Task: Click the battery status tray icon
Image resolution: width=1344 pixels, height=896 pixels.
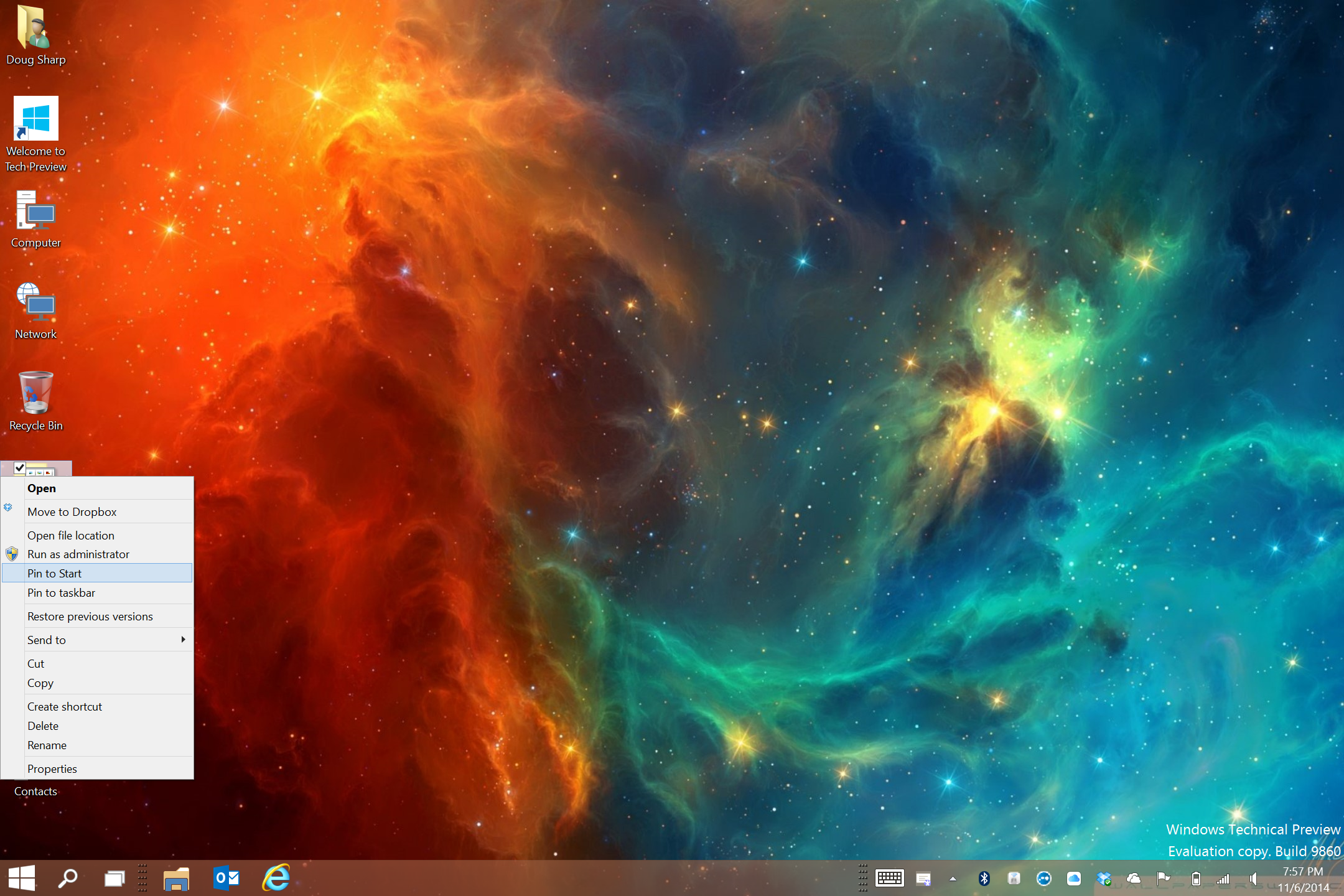Action: pyautogui.click(x=1195, y=879)
